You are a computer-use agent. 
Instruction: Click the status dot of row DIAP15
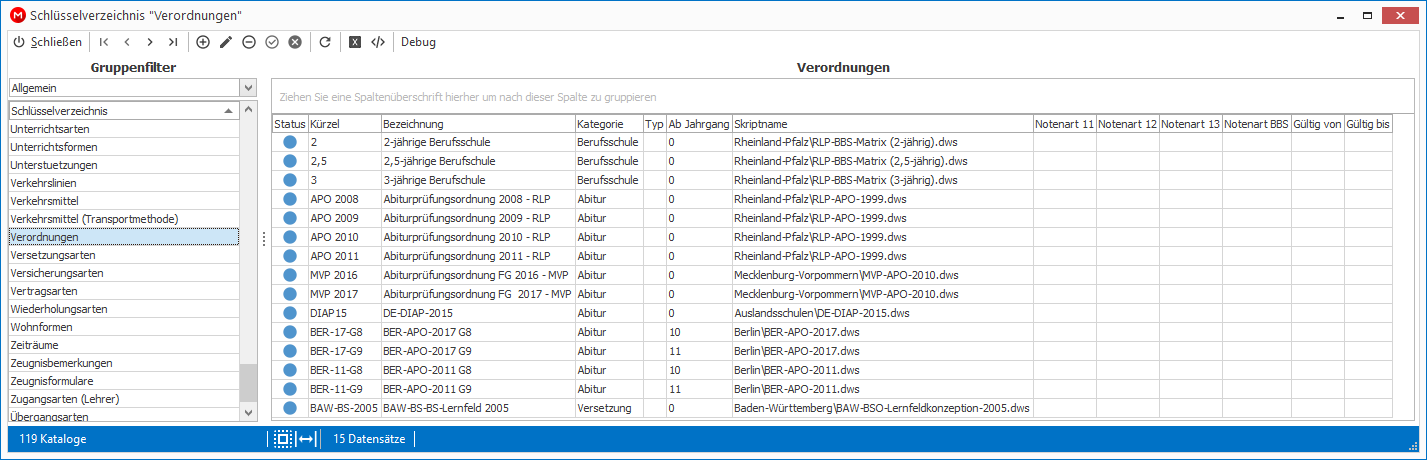(290, 313)
